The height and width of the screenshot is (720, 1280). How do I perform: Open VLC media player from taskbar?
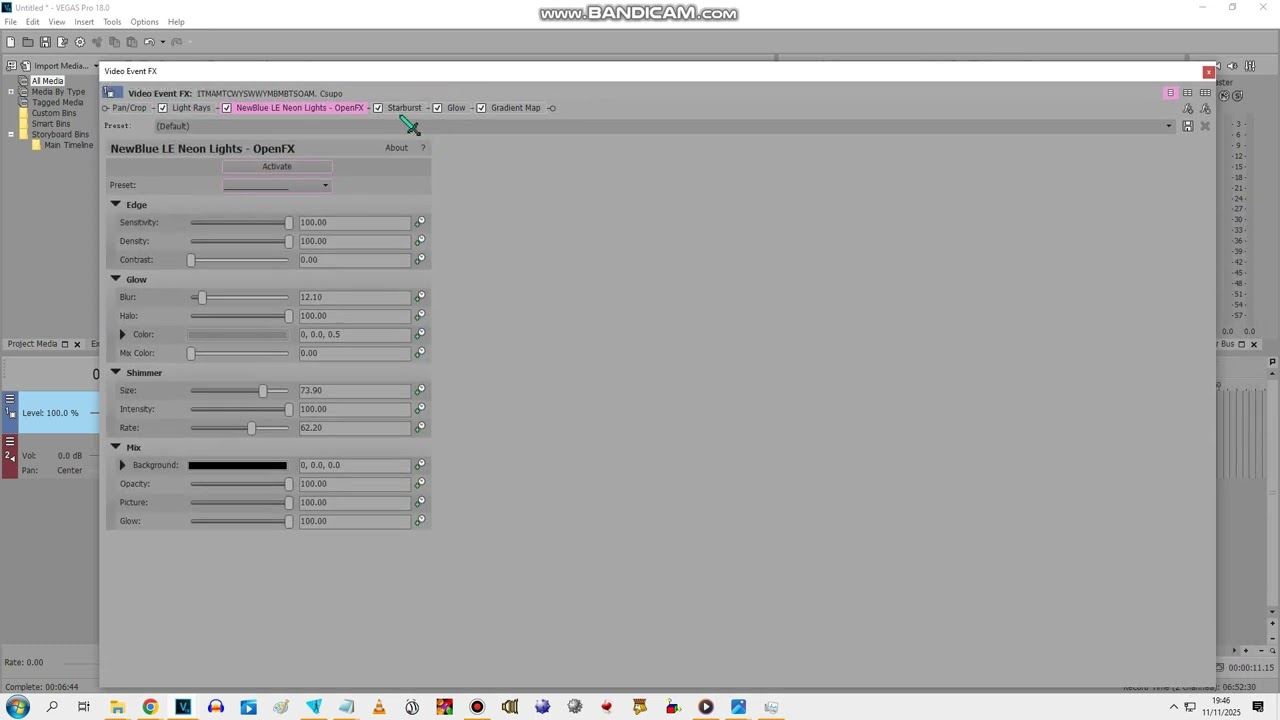pos(379,707)
